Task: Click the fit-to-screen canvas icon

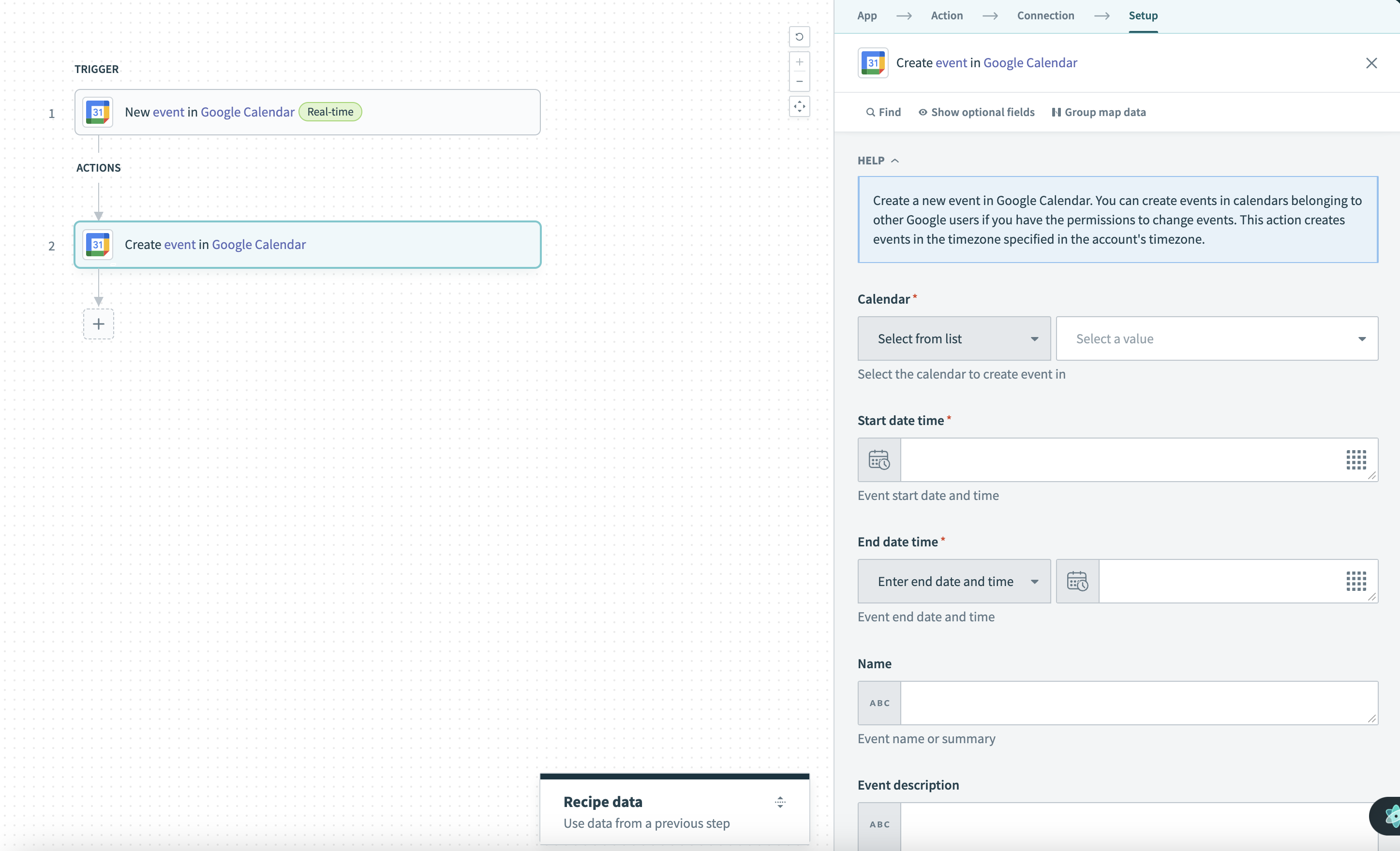Action: click(799, 106)
